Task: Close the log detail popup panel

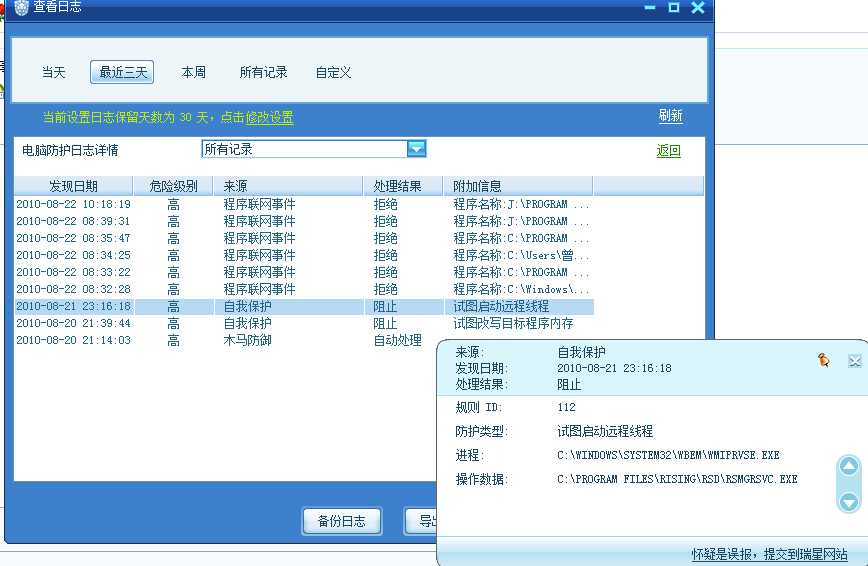Action: [x=855, y=362]
